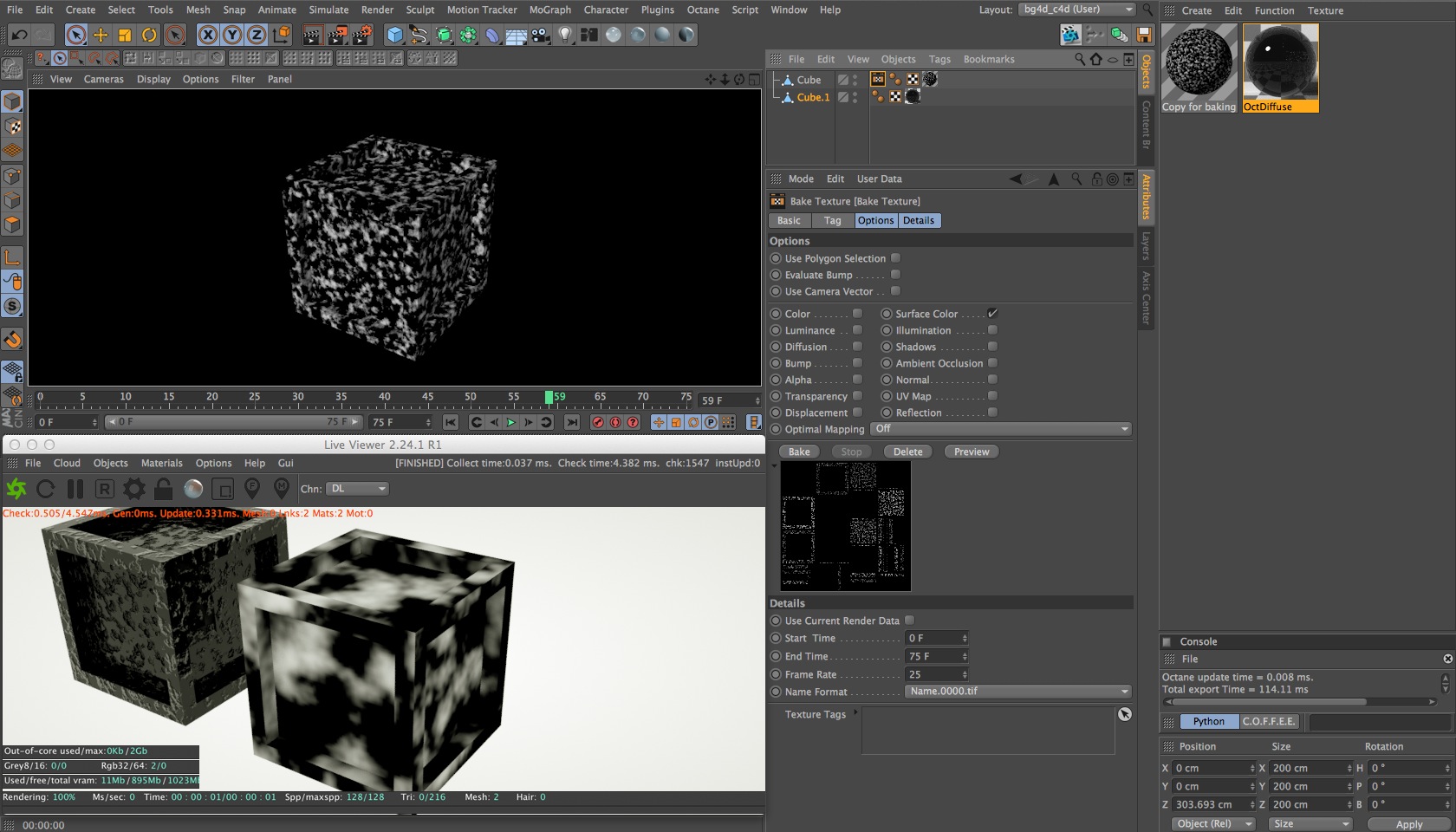Image resolution: width=1456 pixels, height=832 pixels.
Task: Disable the Surface Color checkbox
Action: point(992,314)
